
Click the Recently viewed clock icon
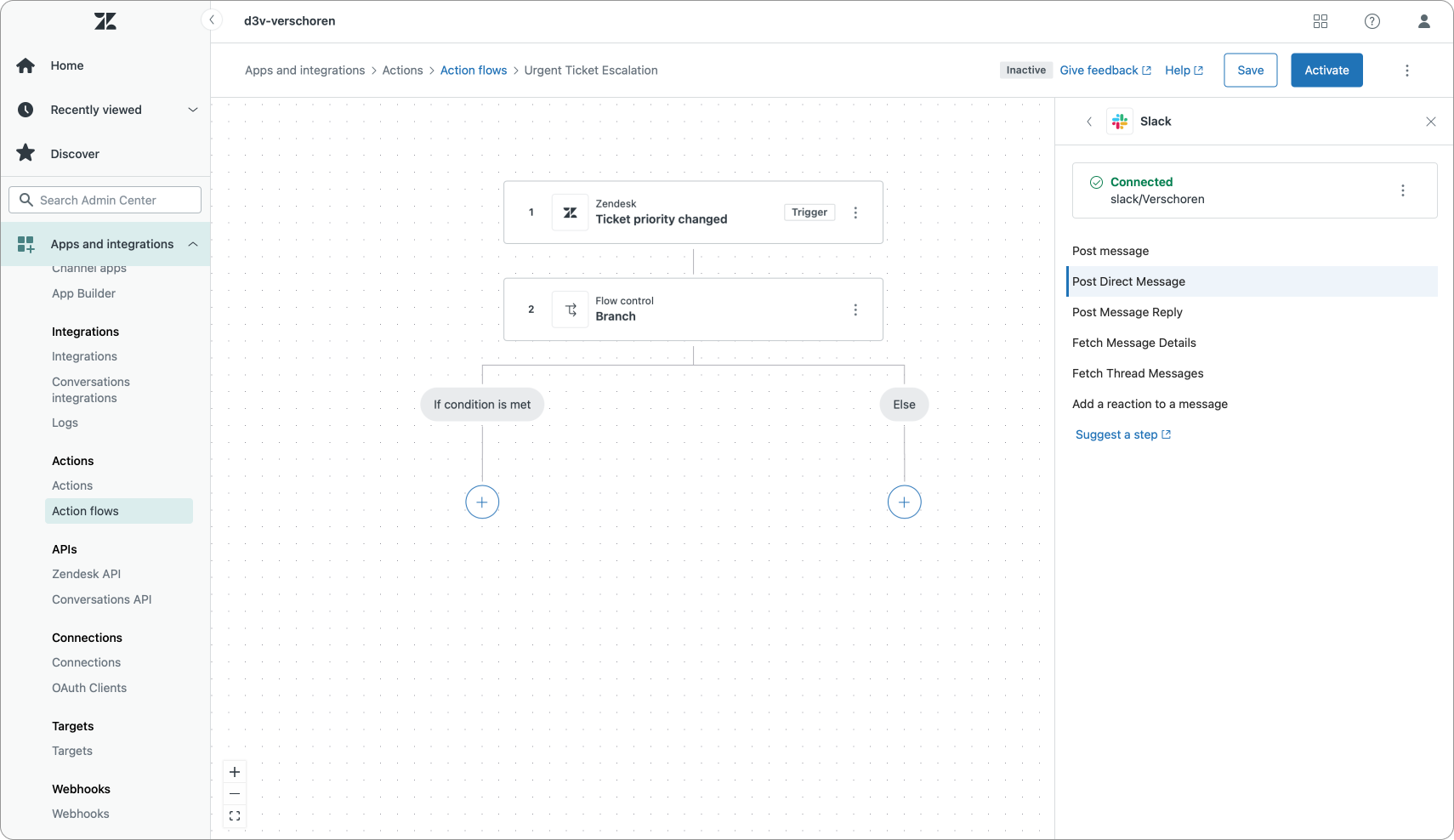[26, 110]
